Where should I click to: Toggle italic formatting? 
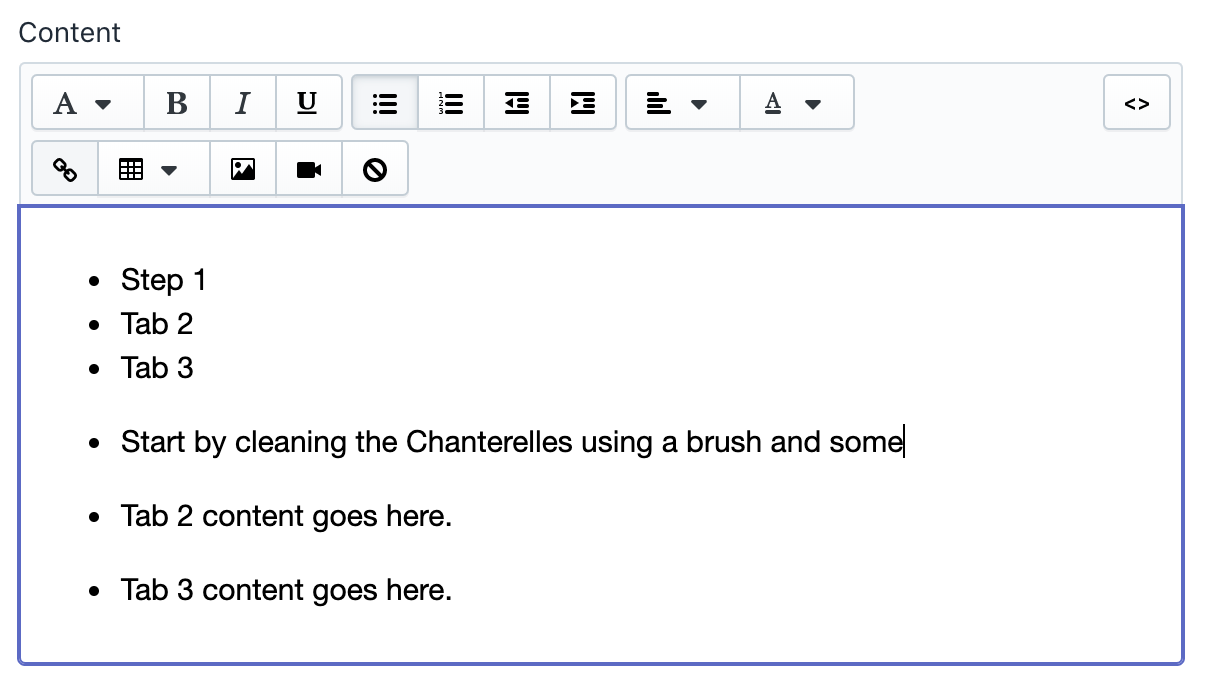243,103
